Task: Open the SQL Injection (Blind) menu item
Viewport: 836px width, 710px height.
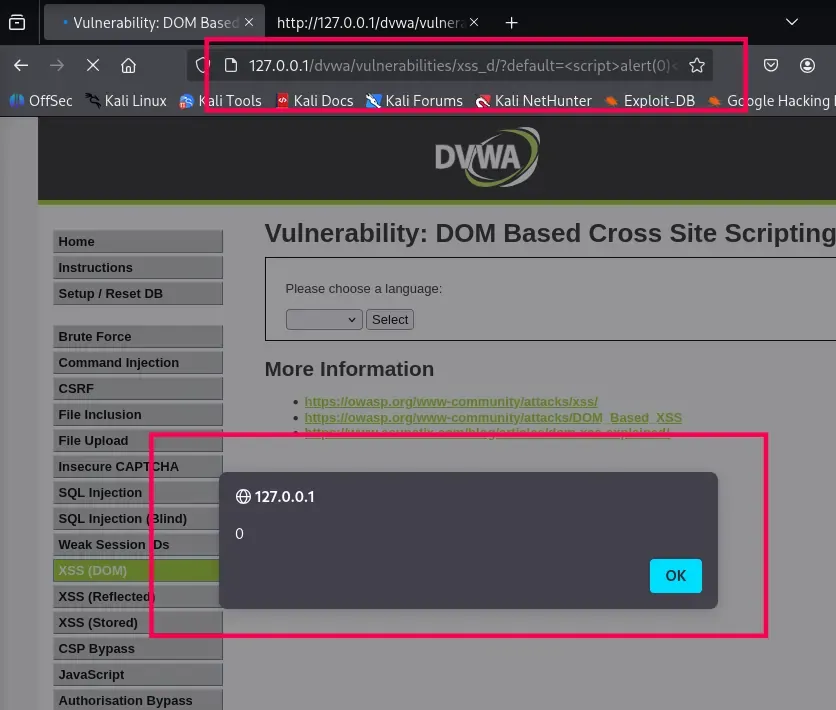Action: pos(138,519)
